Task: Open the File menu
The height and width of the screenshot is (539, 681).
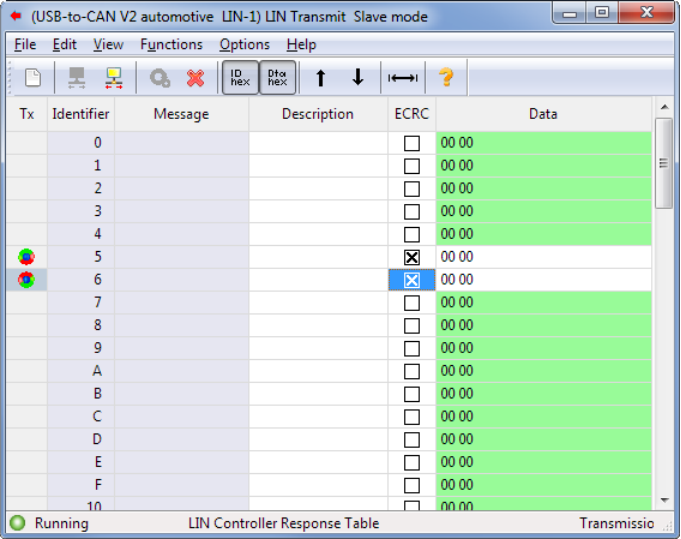Action: click(x=25, y=44)
